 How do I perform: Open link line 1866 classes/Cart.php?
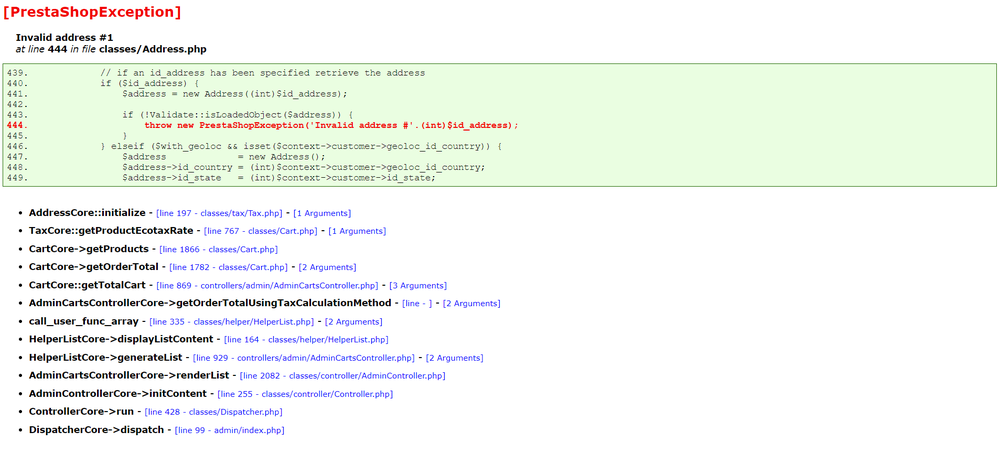219,249
